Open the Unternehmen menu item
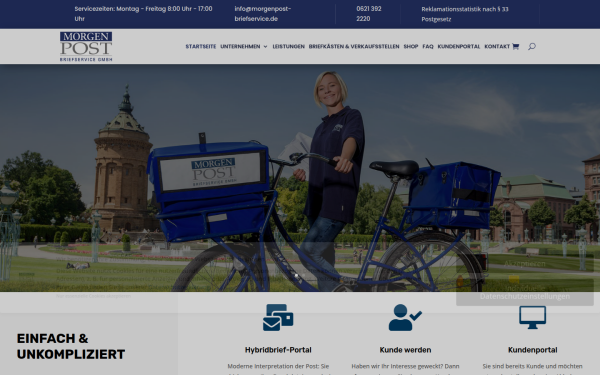Viewport: 600px width, 375px height. [240, 46]
